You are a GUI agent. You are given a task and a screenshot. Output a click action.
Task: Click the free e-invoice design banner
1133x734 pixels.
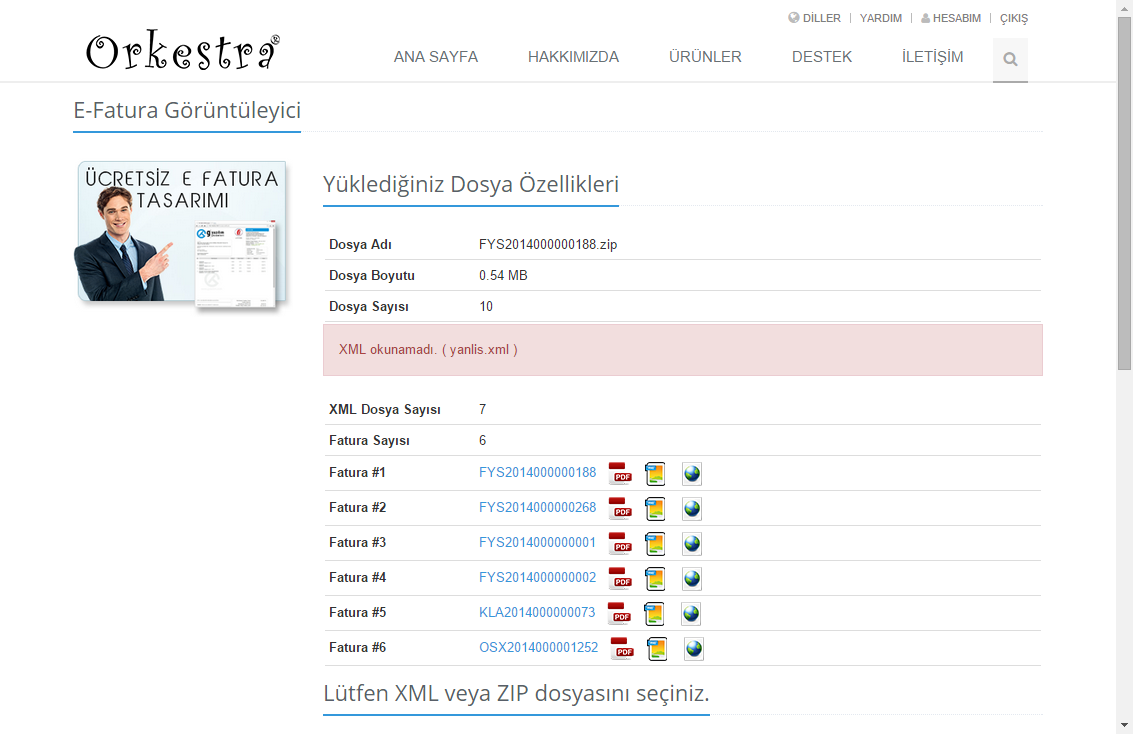point(182,233)
